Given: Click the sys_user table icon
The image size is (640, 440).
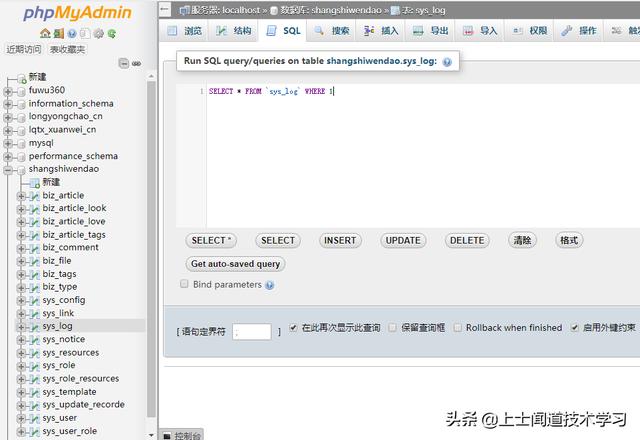Looking at the screenshot, I should [35, 419].
